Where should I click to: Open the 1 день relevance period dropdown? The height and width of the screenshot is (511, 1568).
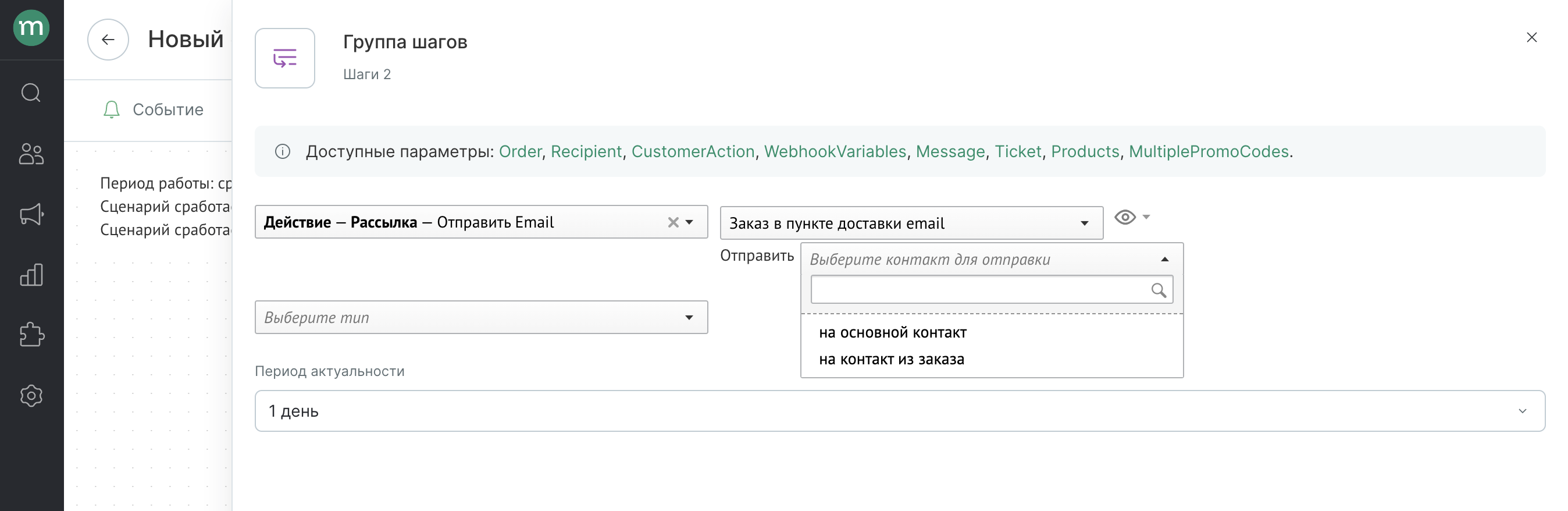pyautogui.click(x=900, y=411)
